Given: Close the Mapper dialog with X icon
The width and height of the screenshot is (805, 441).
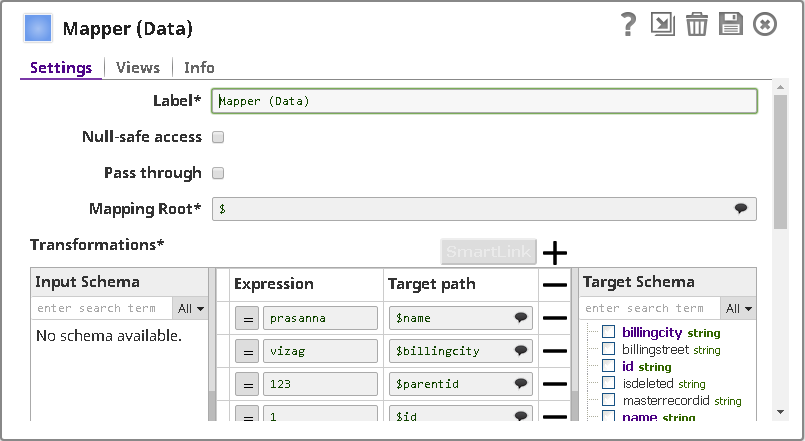Looking at the screenshot, I should (x=765, y=24).
